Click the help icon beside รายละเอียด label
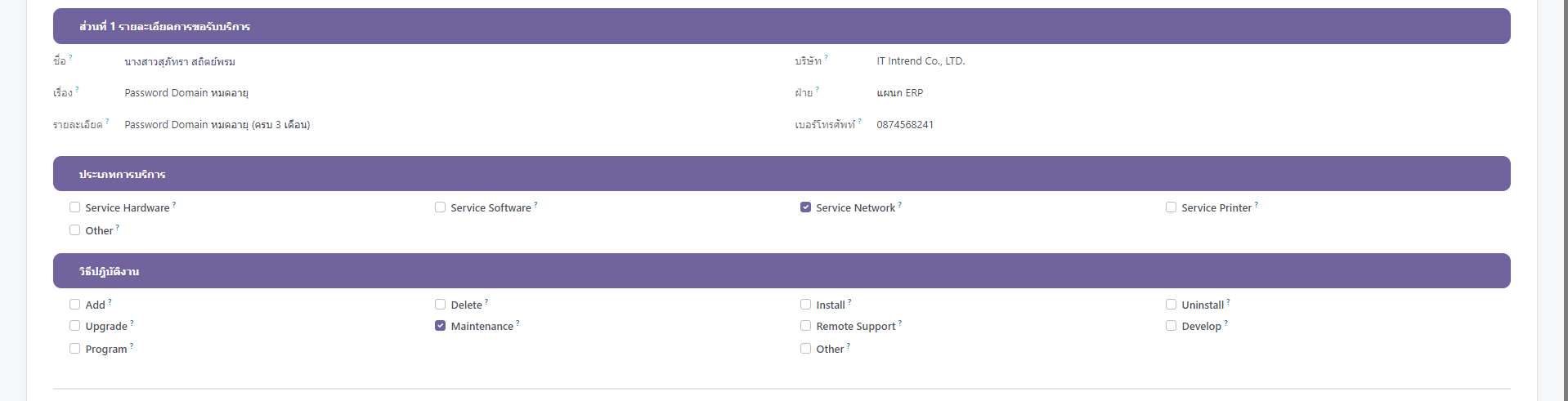 pyautogui.click(x=106, y=121)
